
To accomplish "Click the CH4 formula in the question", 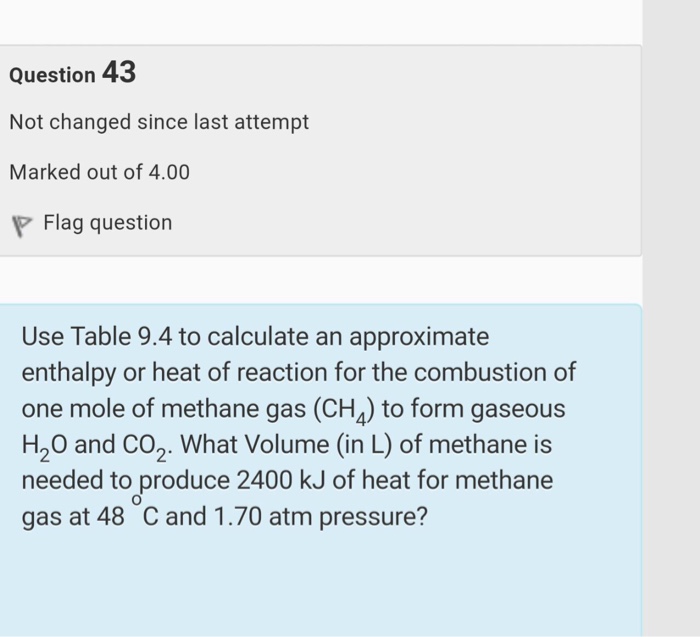I will tap(345, 411).
